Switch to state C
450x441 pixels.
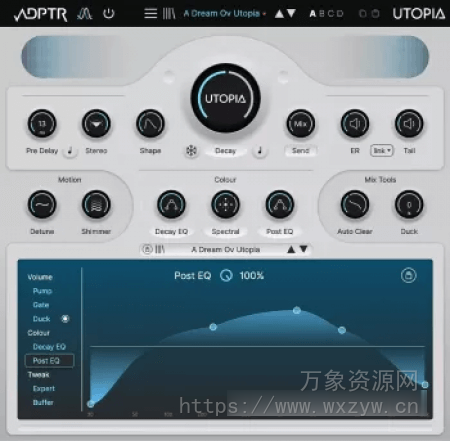[x=331, y=14]
